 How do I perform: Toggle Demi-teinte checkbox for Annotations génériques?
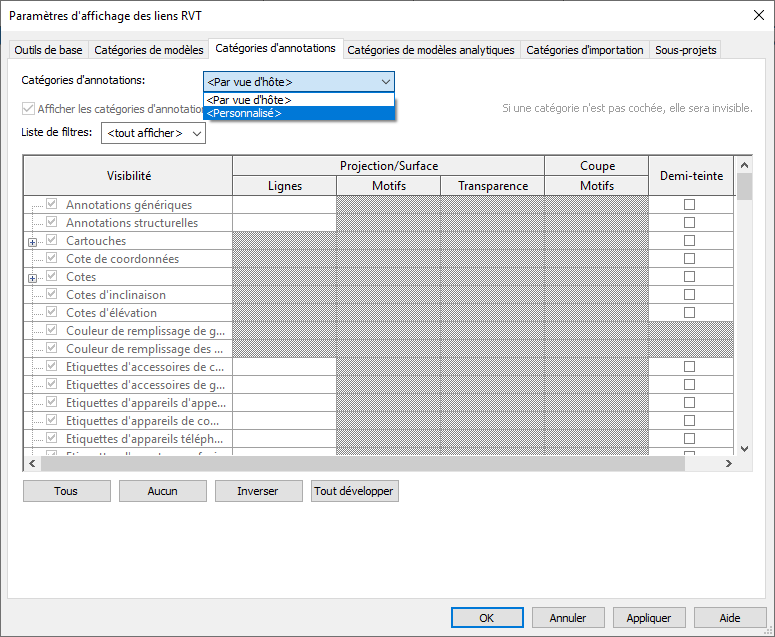coord(689,205)
